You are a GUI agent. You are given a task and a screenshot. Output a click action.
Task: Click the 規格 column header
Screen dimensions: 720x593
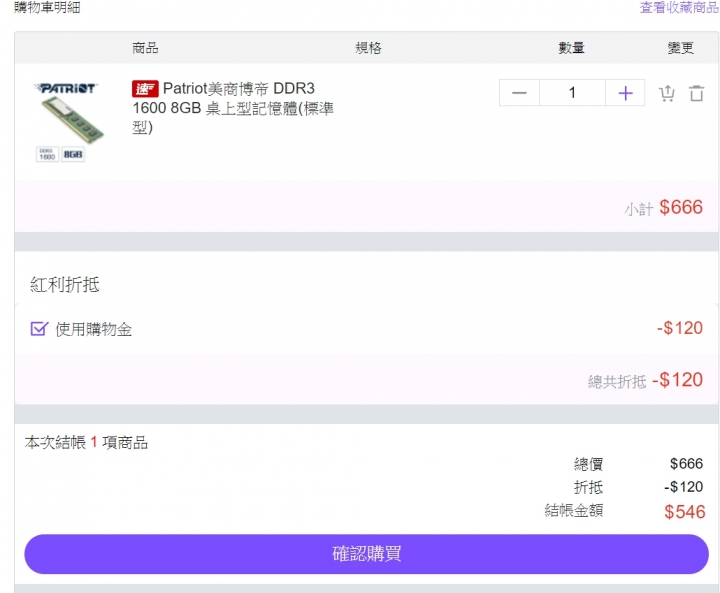coord(368,48)
